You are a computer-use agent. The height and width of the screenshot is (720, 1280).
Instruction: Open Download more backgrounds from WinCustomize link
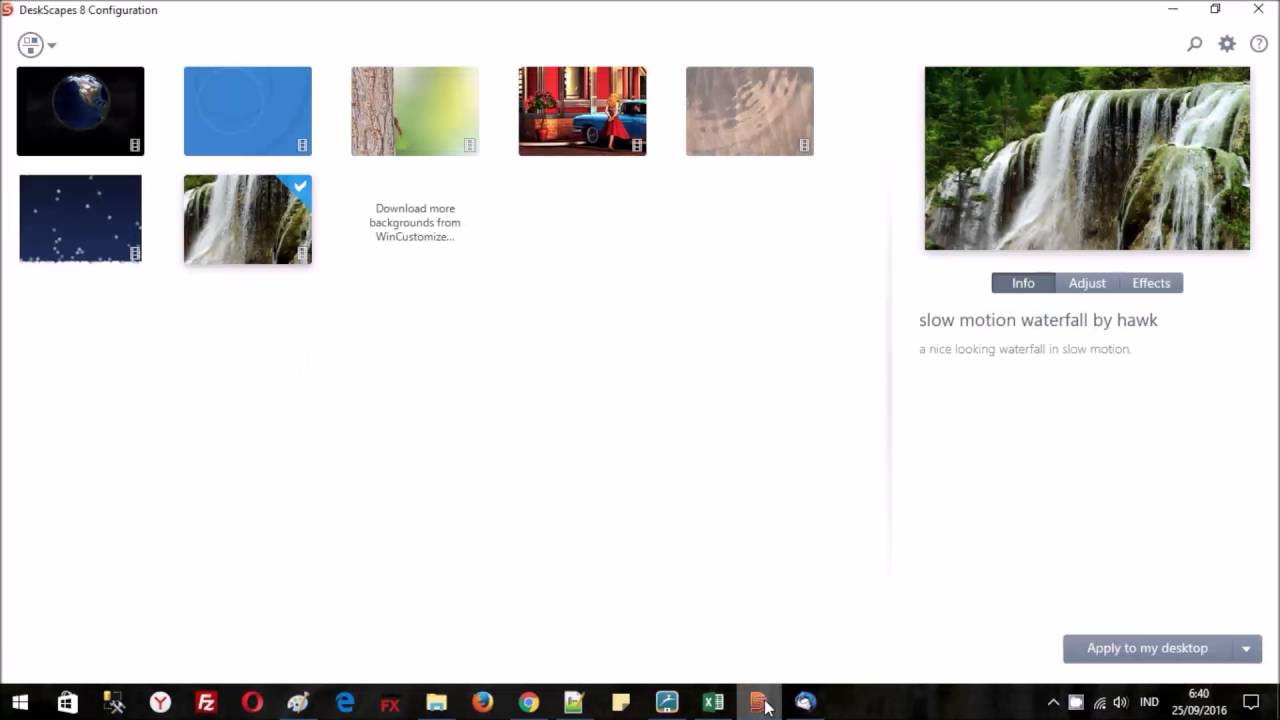(414, 222)
